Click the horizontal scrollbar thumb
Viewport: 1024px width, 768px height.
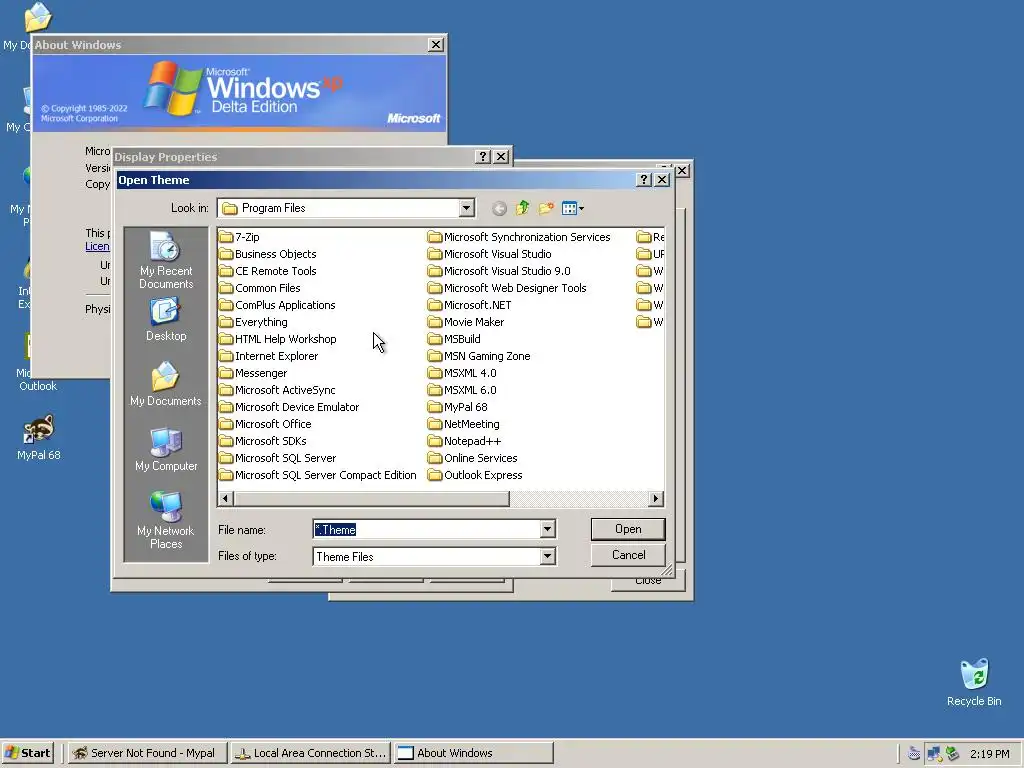point(371,499)
